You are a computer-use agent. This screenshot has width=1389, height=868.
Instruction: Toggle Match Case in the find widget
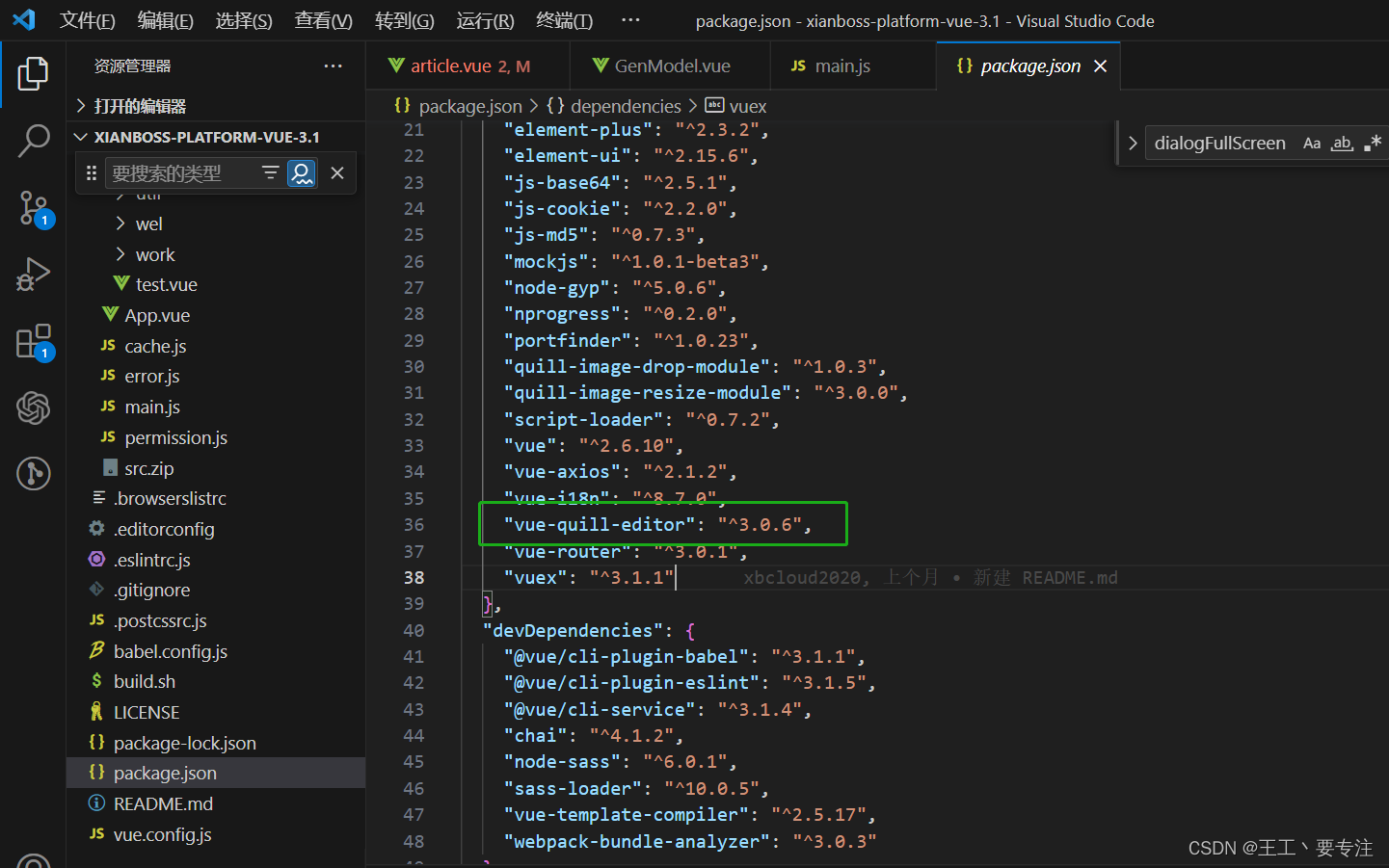click(x=1311, y=142)
